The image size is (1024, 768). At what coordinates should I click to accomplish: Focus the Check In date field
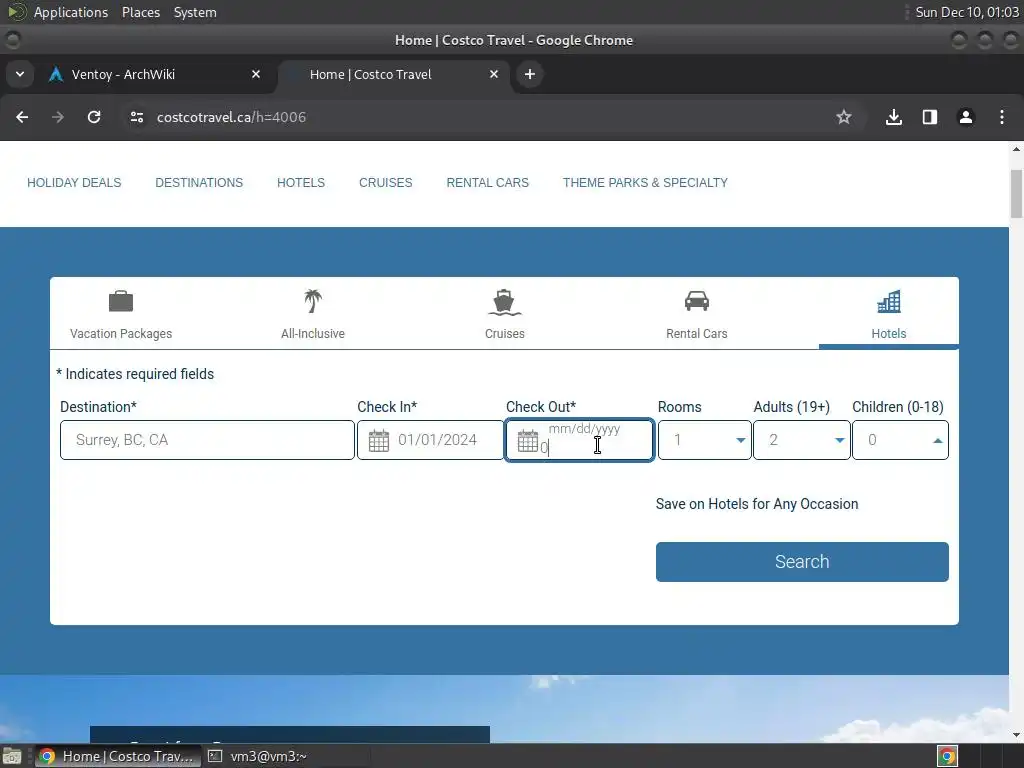tap(430, 440)
